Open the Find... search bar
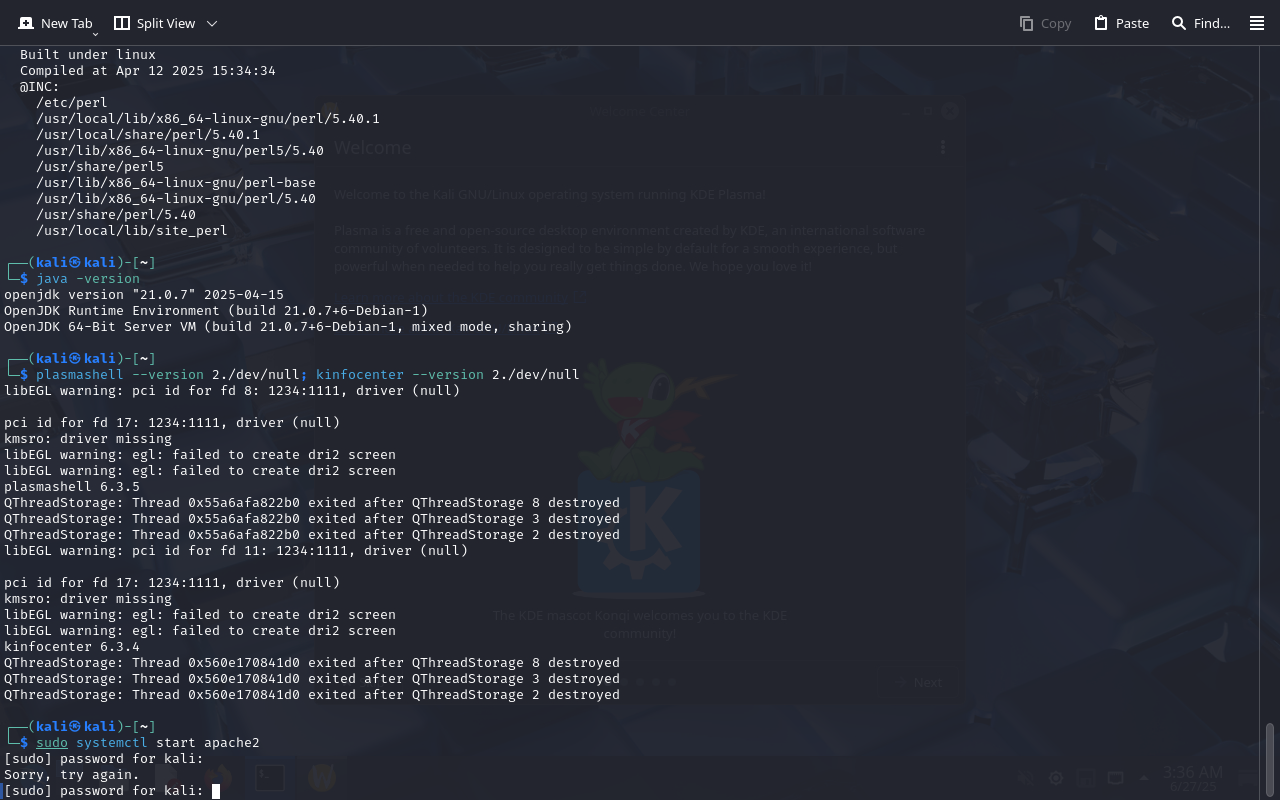Viewport: 1280px width, 800px height. tap(1200, 23)
